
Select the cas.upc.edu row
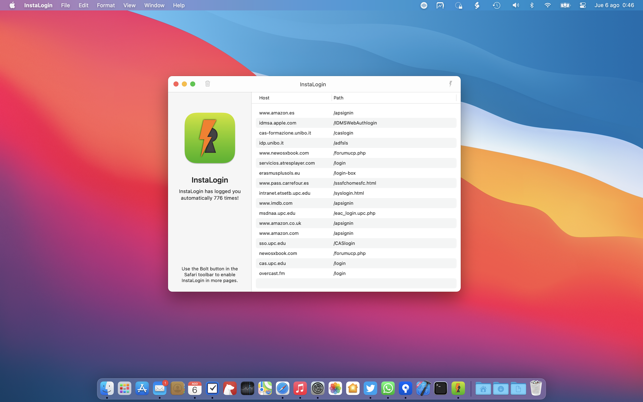pos(356,263)
